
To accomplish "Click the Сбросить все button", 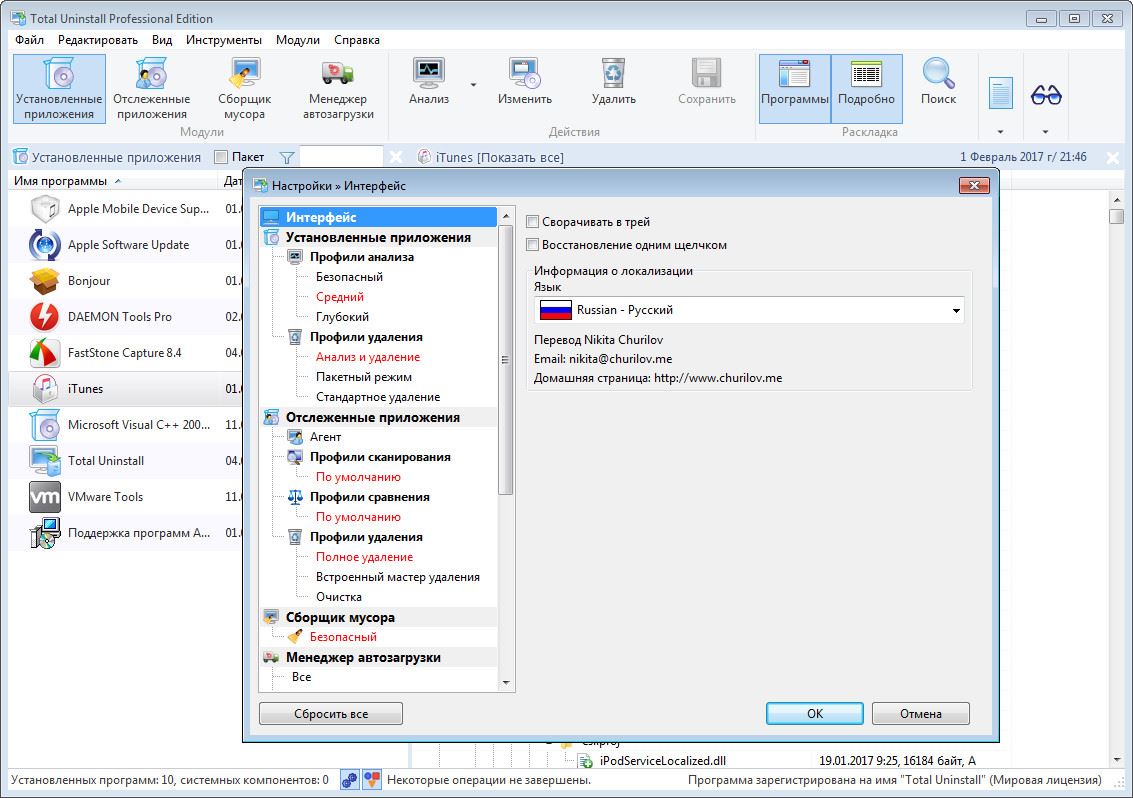I will tap(331, 713).
